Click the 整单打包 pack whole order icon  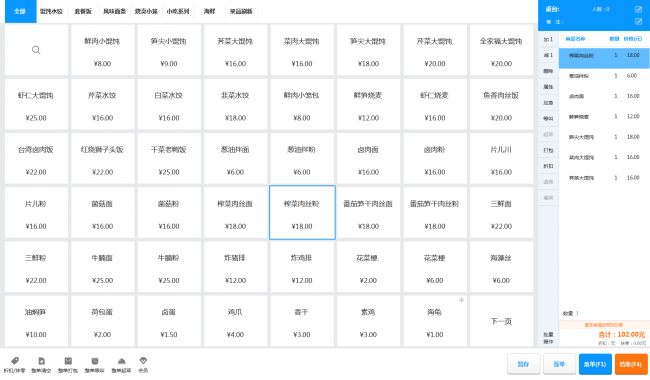tap(68, 361)
